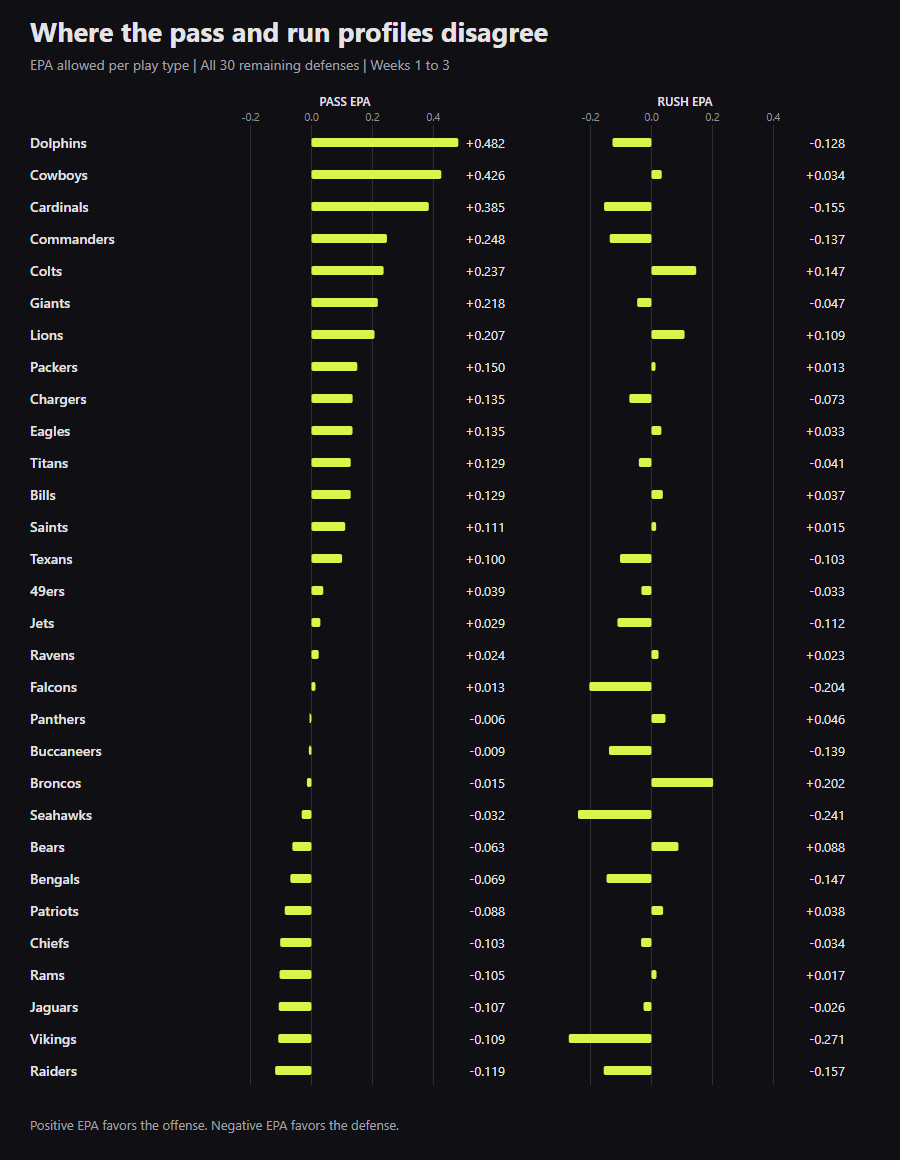Click the Lions +0.109 rush value
900x1160 pixels.
pyautogui.click(x=825, y=335)
